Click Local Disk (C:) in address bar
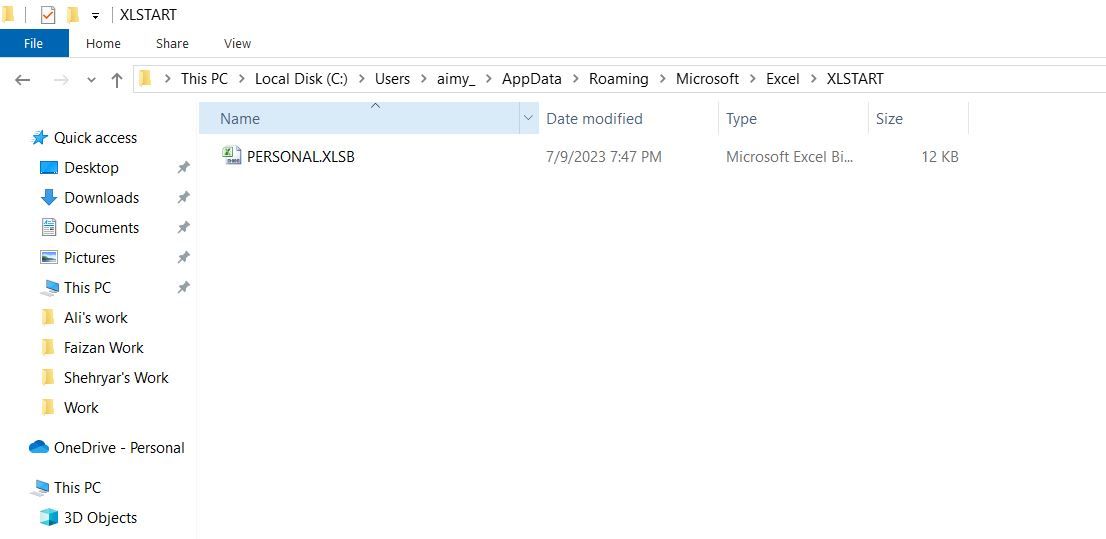This screenshot has height=539, width=1106. tap(301, 79)
